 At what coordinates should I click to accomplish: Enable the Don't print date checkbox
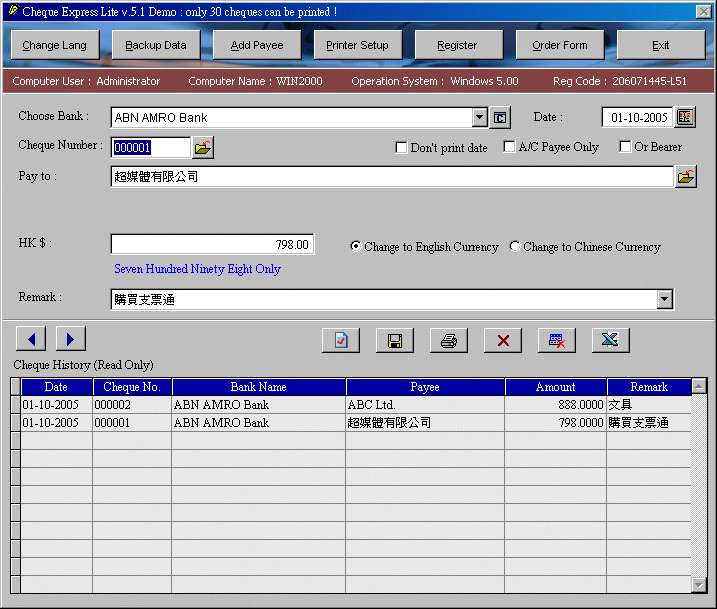(402, 148)
